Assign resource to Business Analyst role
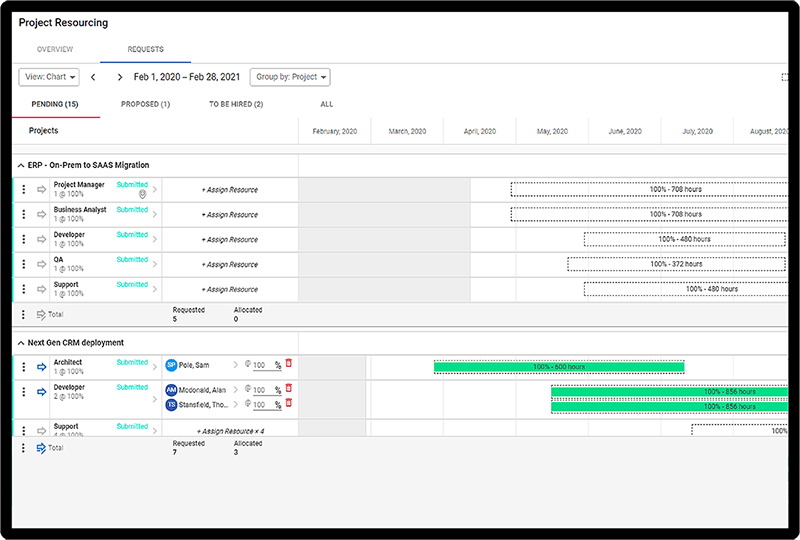800x540 pixels. [x=230, y=215]
